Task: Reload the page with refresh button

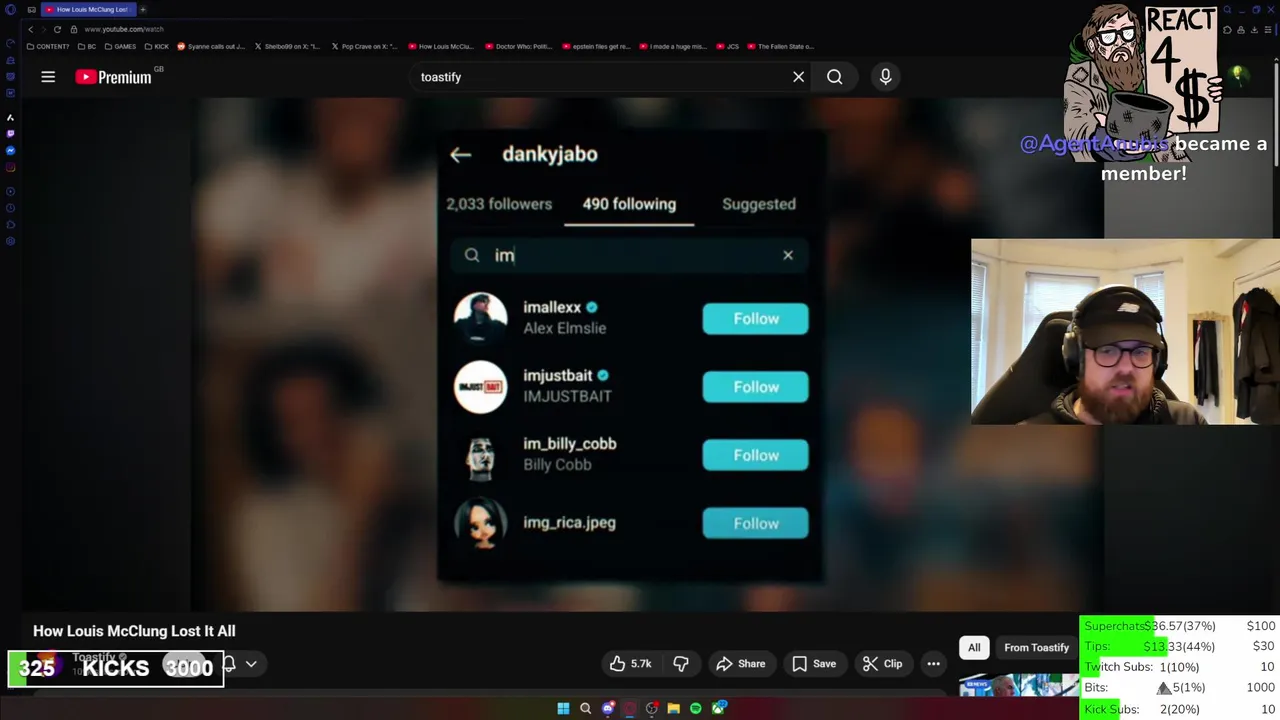Action: pos(57,29)
